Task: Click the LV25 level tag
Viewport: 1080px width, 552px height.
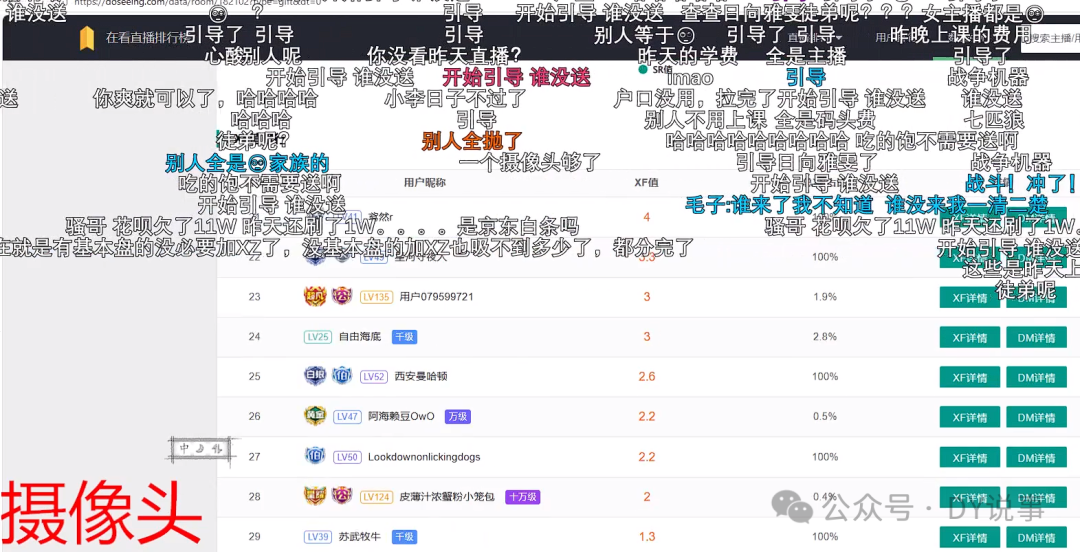Action: 318,337
